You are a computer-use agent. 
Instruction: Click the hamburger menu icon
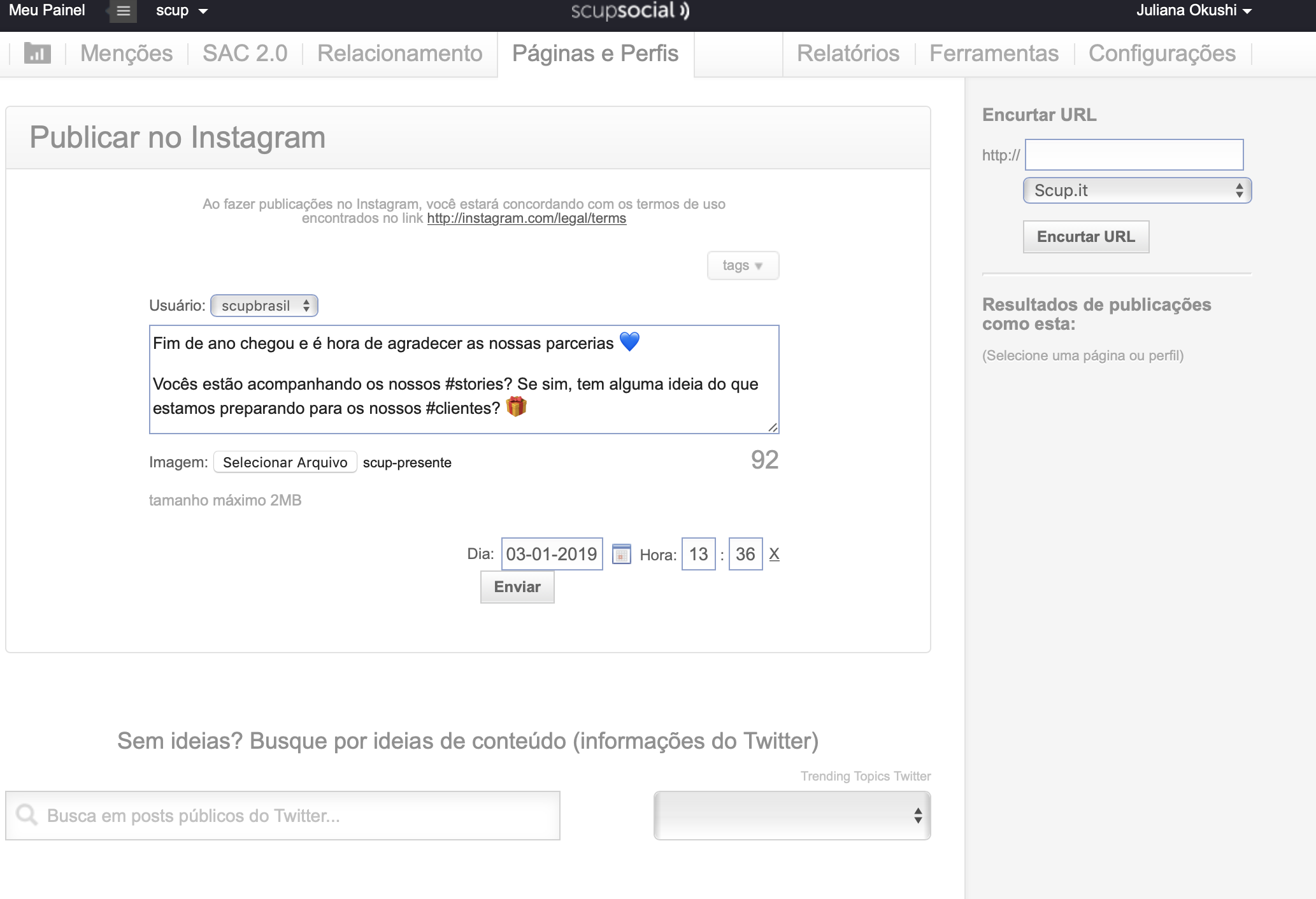pyautogui.click(x=124, y=11)
